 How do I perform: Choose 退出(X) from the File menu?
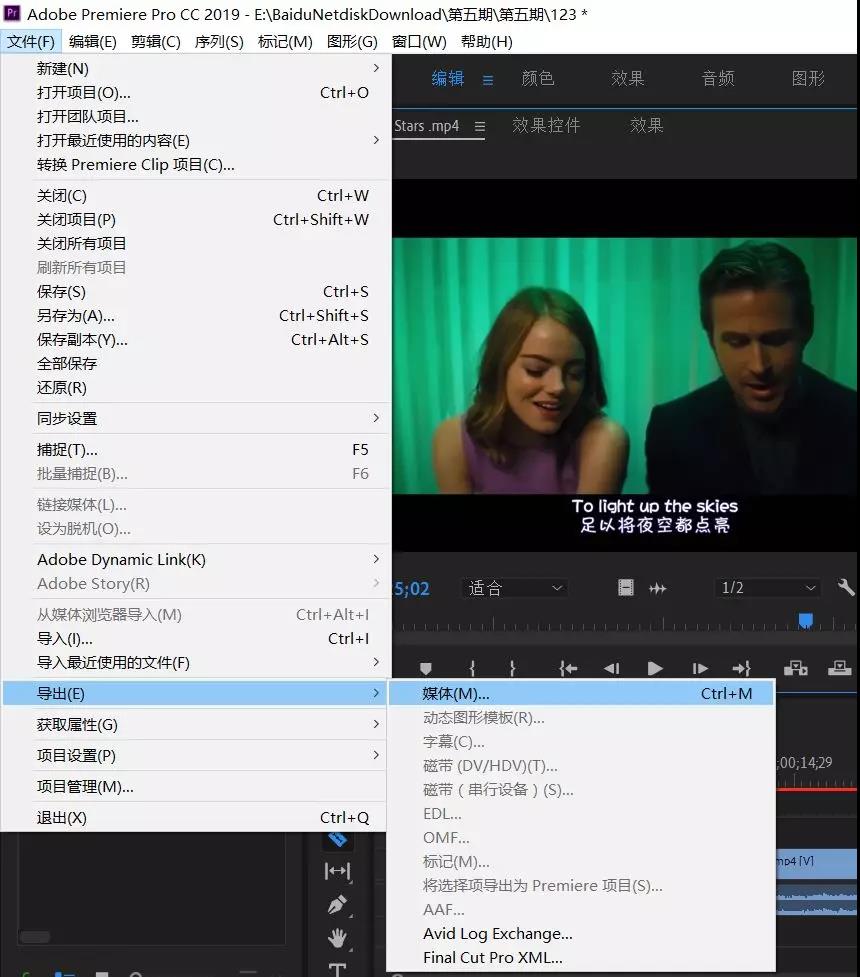pos(196,817)
